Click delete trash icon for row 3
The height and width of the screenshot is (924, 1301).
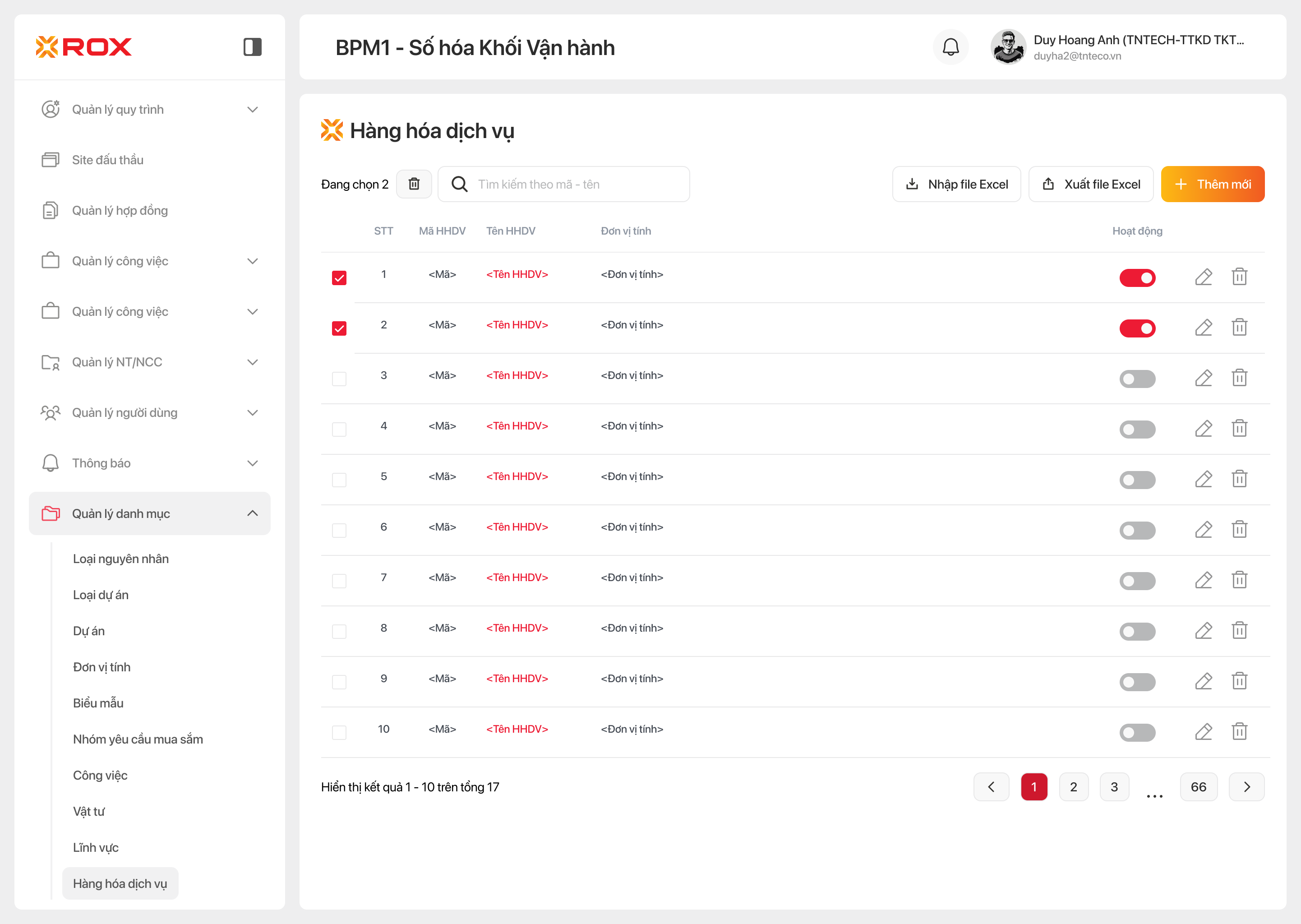tap(1239, 378)
